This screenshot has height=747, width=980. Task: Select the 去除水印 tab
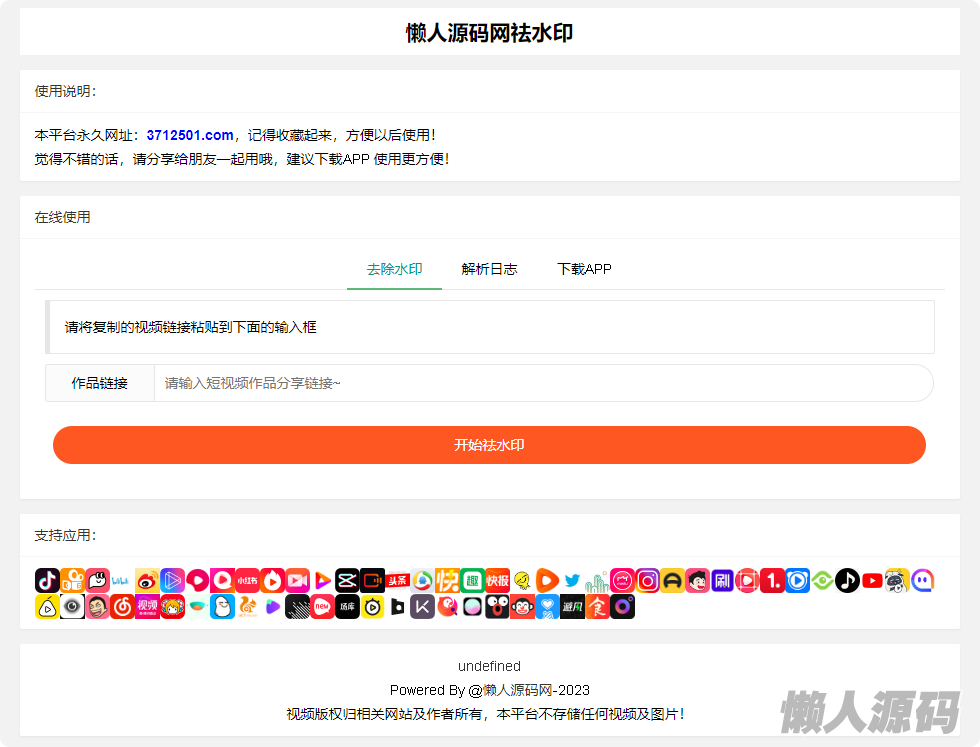tap(394, 269)
